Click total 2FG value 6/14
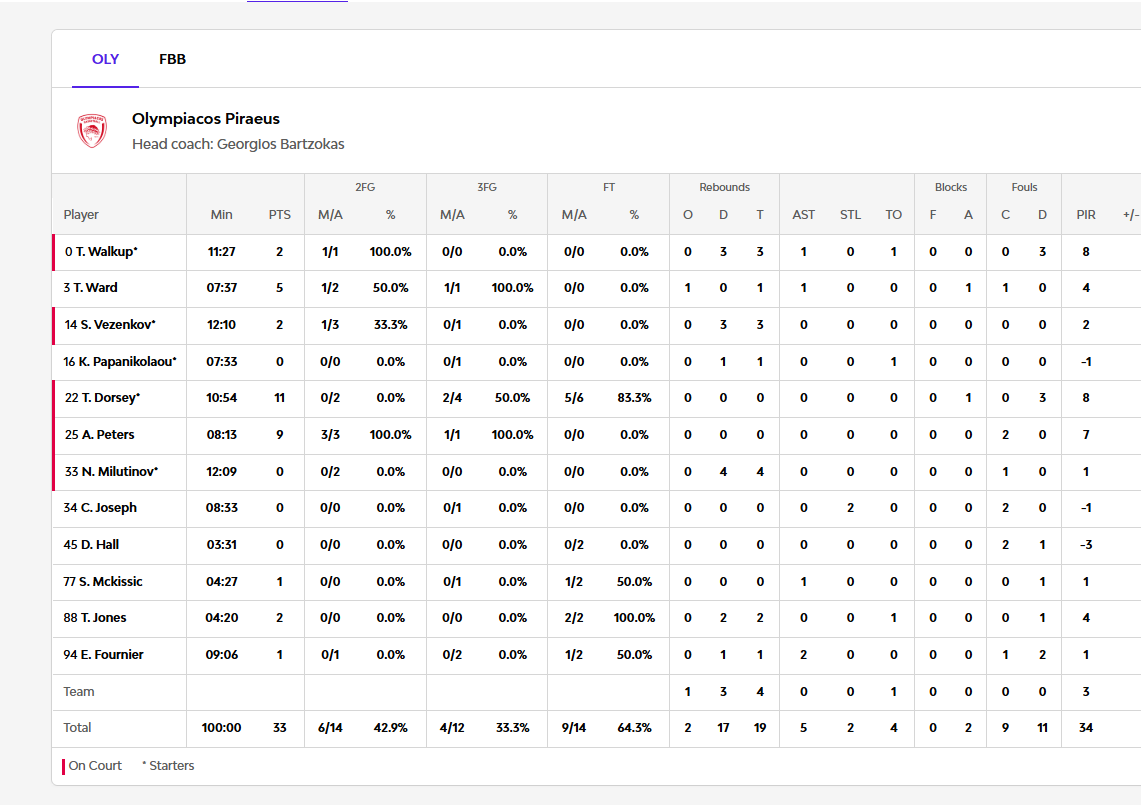This screenshot has height=805, width=1141. click(330, 727)
